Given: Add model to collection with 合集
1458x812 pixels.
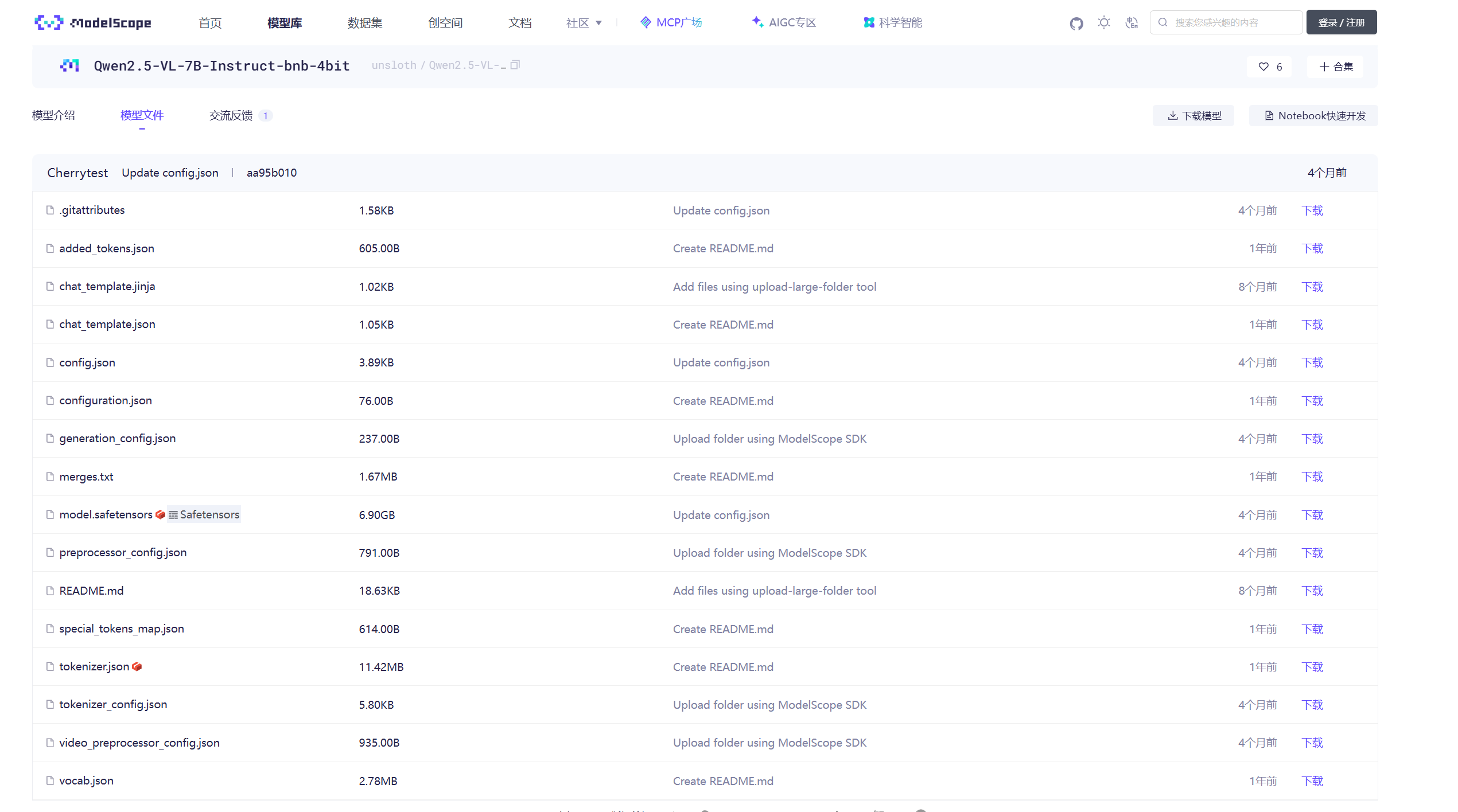Looking at the screenshot, I should (x=1336, y=67).
